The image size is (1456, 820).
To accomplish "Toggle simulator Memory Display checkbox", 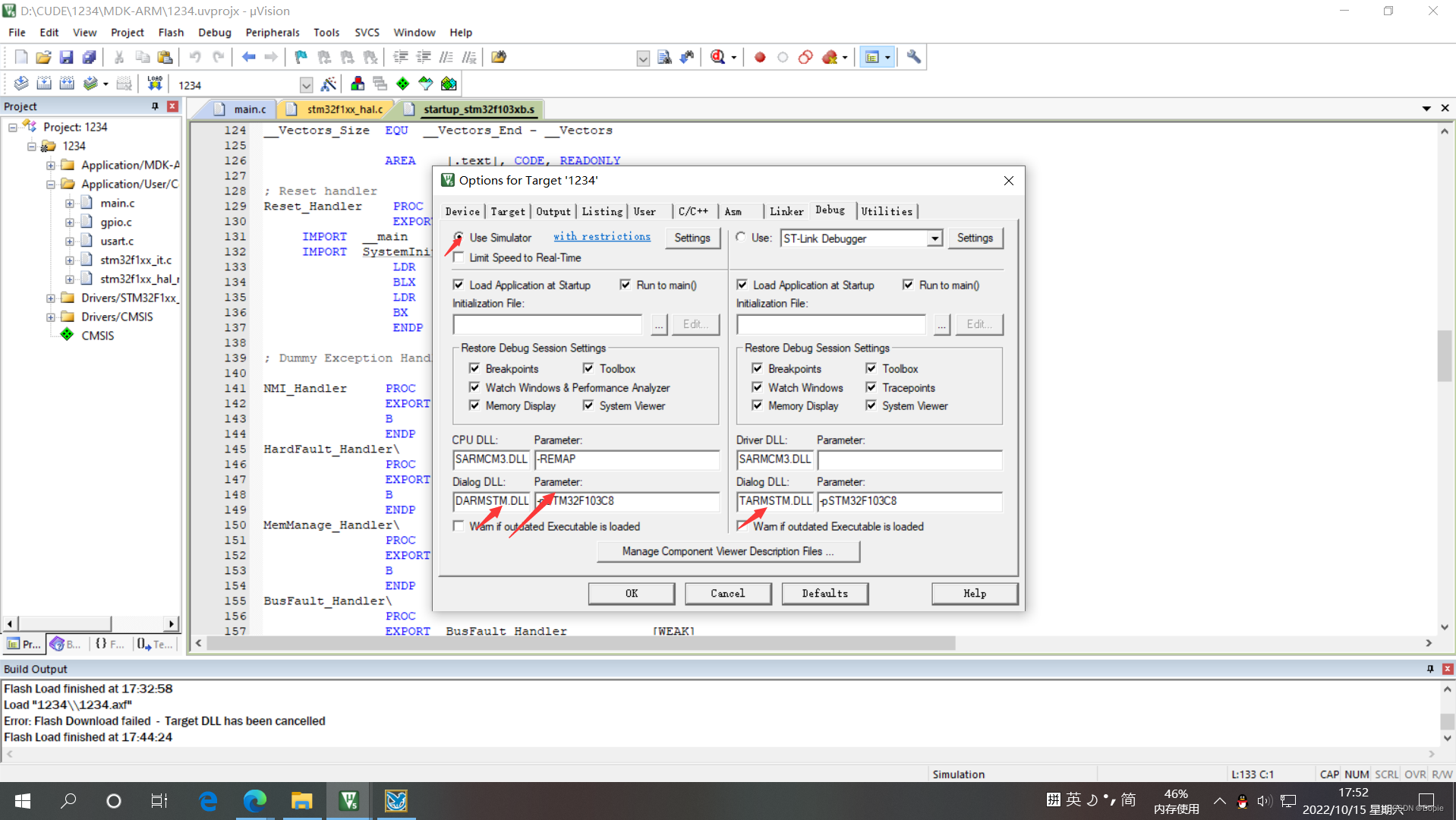I will coord(474,405).
